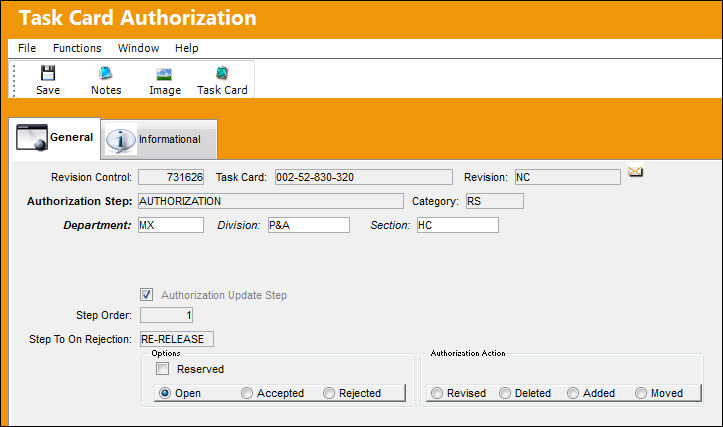Click the Task Card field 002-52-830-320
Screen dimensions: 723x427
[363, 177]
